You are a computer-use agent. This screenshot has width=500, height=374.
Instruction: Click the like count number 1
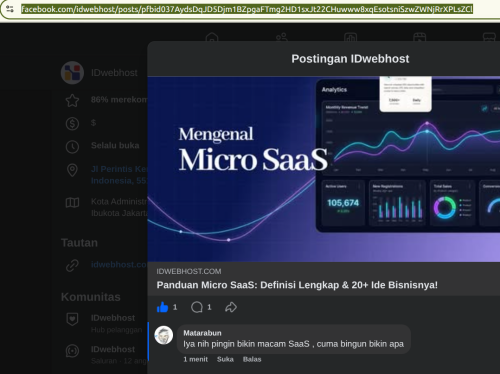click(x=175, y=307)
